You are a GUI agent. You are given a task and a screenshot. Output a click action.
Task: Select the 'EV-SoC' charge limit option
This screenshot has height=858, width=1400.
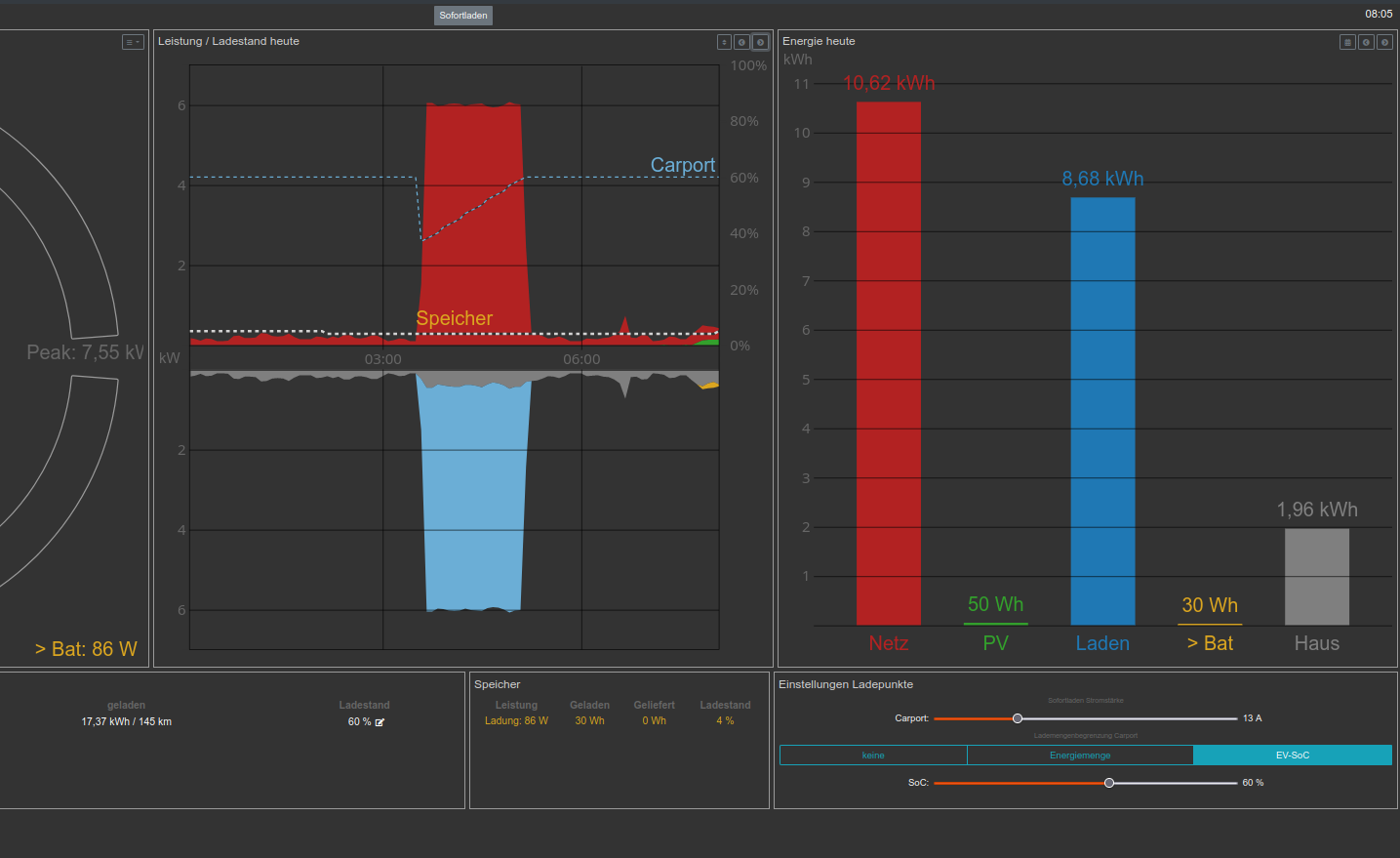pyautogui.click(x=1293, y=756)
